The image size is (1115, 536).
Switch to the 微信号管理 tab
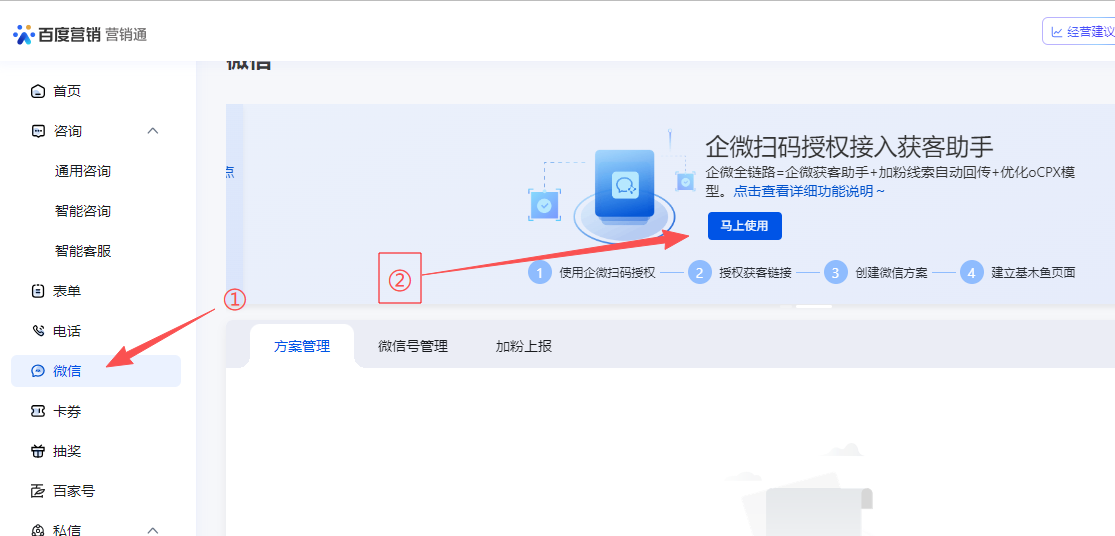412,346
